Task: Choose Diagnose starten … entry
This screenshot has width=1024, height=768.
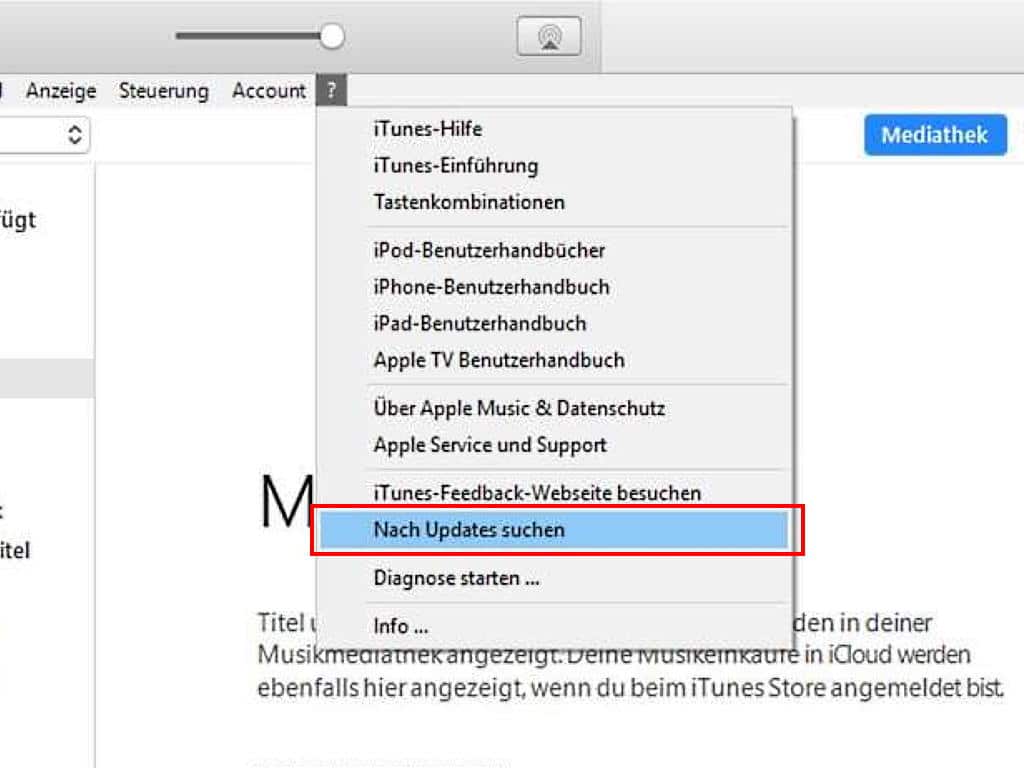Action: [554, 578]
